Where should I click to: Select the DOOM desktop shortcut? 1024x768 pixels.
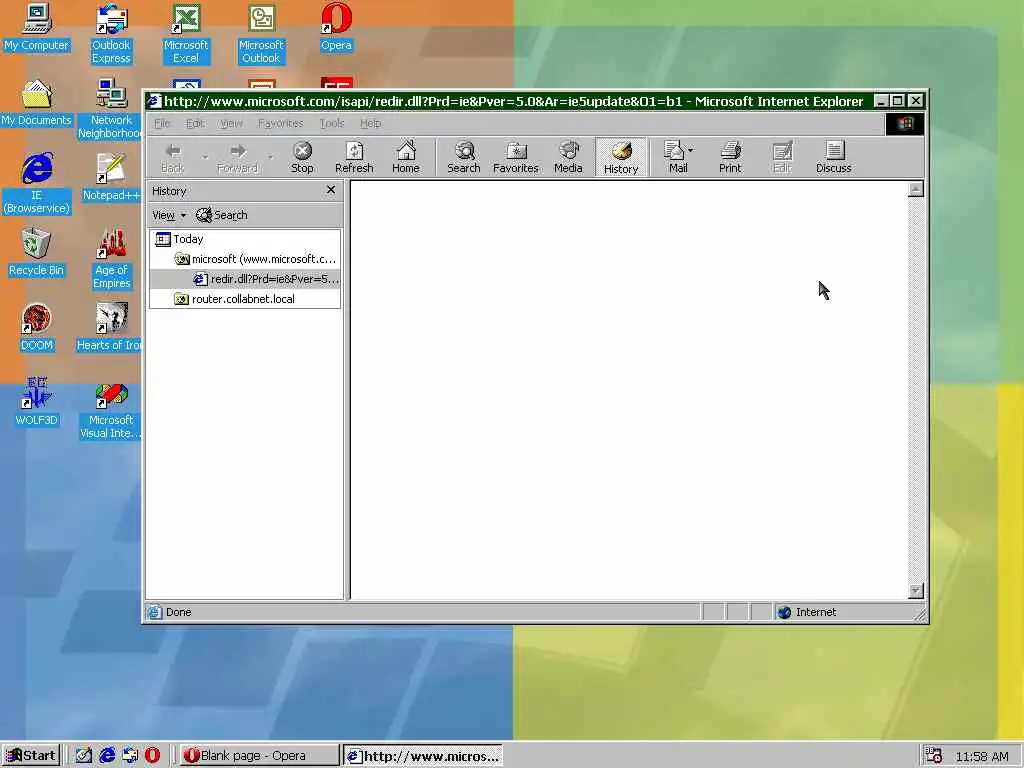coord(36,328)
